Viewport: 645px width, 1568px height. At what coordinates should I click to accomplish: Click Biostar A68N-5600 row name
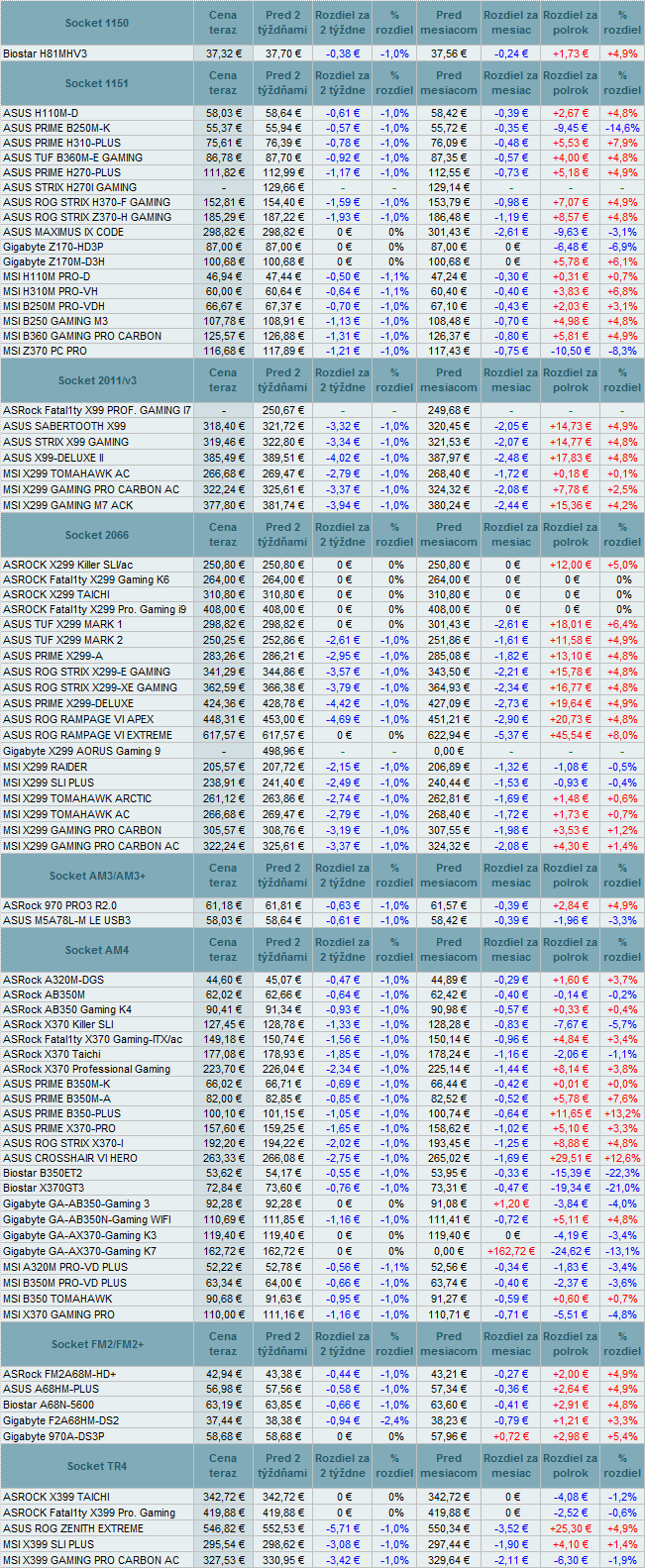(x=49, y=1405)
